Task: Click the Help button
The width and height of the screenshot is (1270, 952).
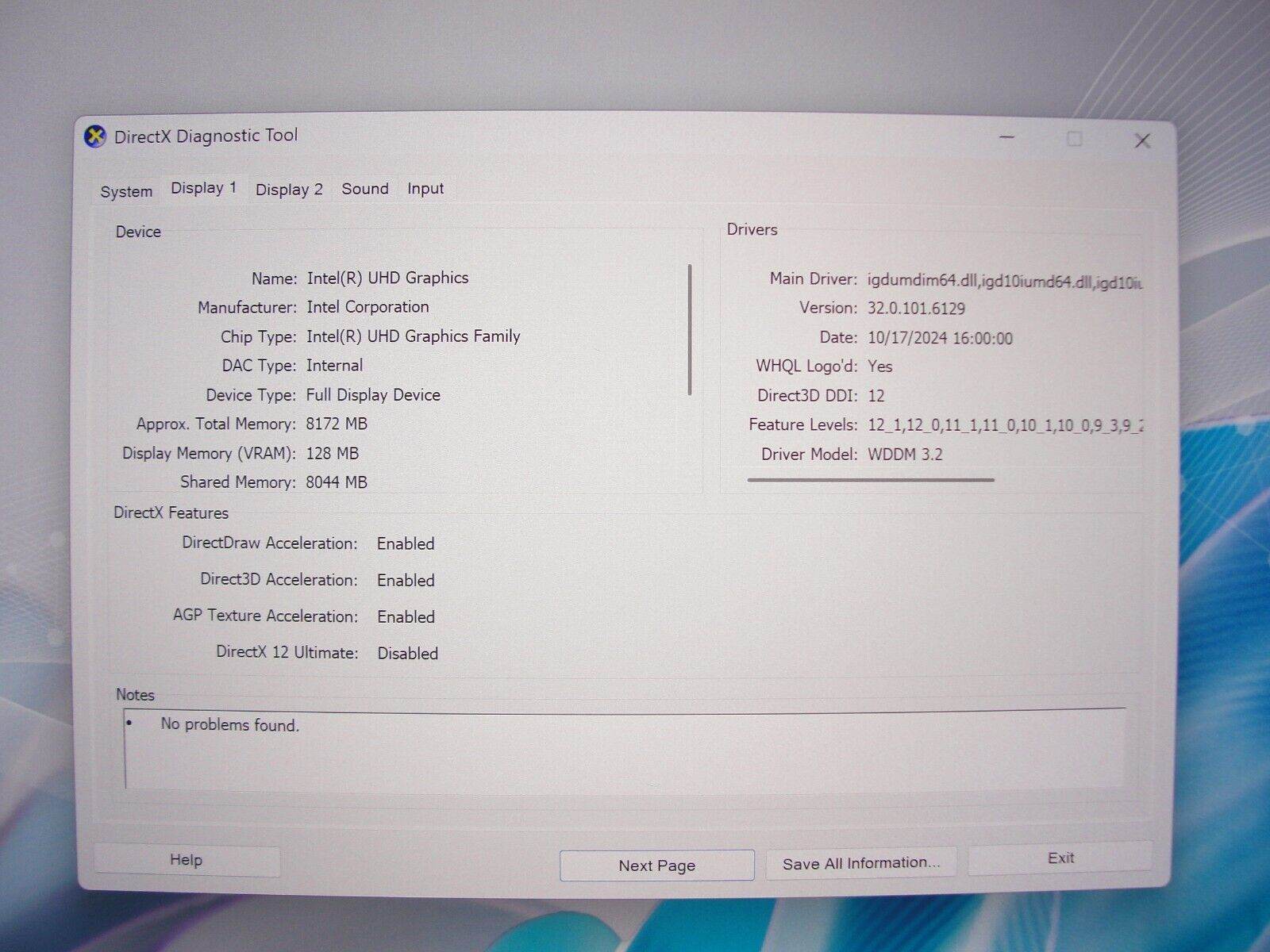Action: (x=187, y=859)
